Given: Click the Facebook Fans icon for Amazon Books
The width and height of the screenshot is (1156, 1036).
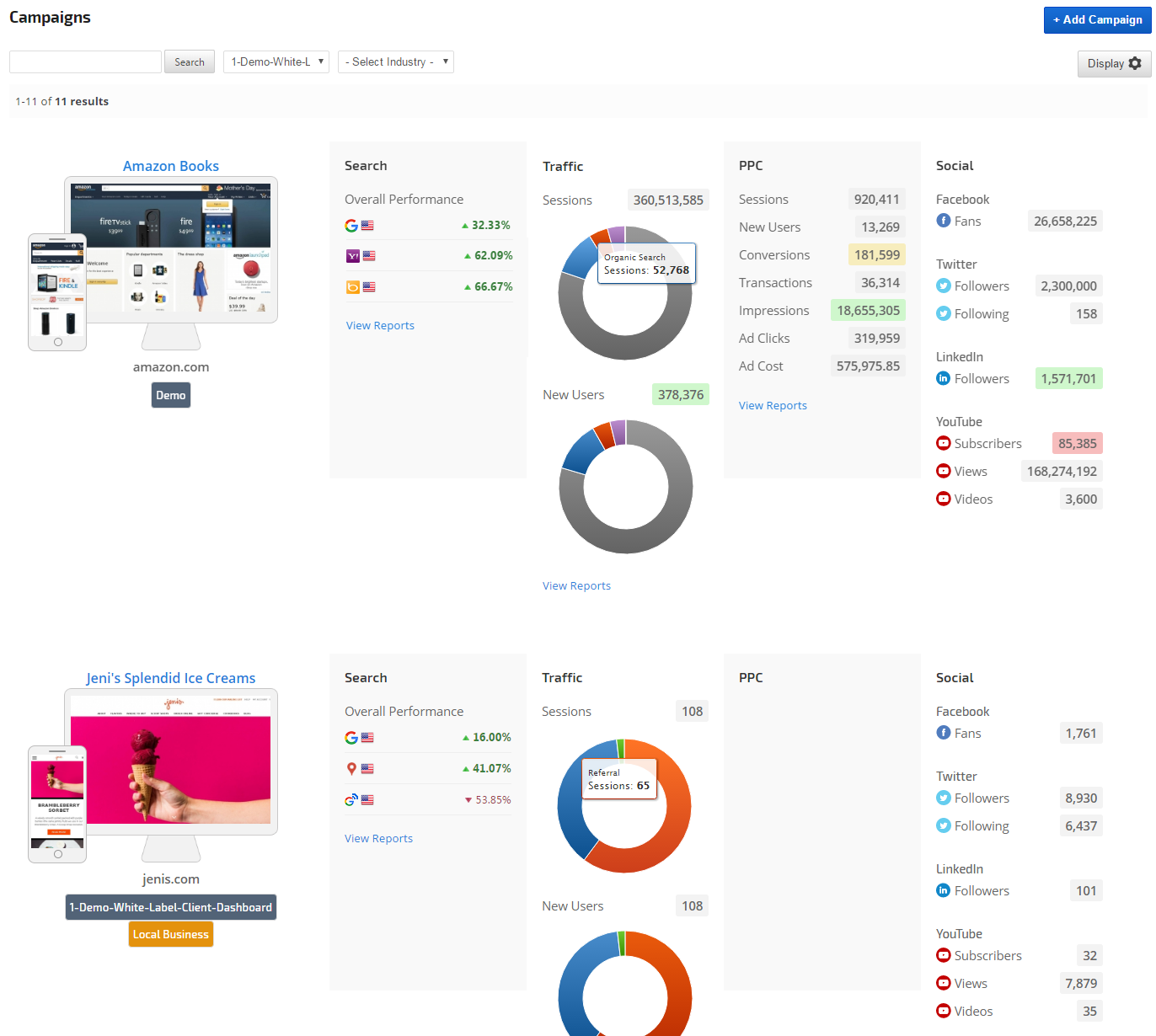Looking at the screenshot, I should coord(944,221).
